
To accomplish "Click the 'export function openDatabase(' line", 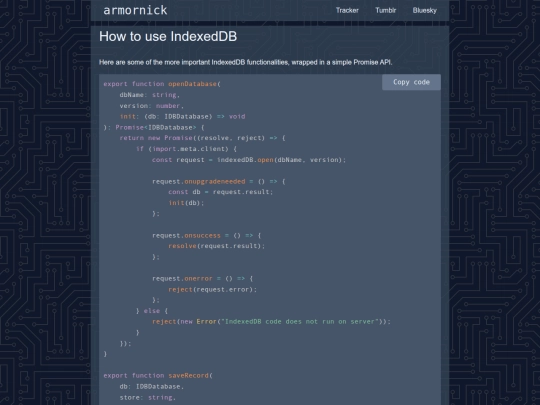I will (162, 84).
